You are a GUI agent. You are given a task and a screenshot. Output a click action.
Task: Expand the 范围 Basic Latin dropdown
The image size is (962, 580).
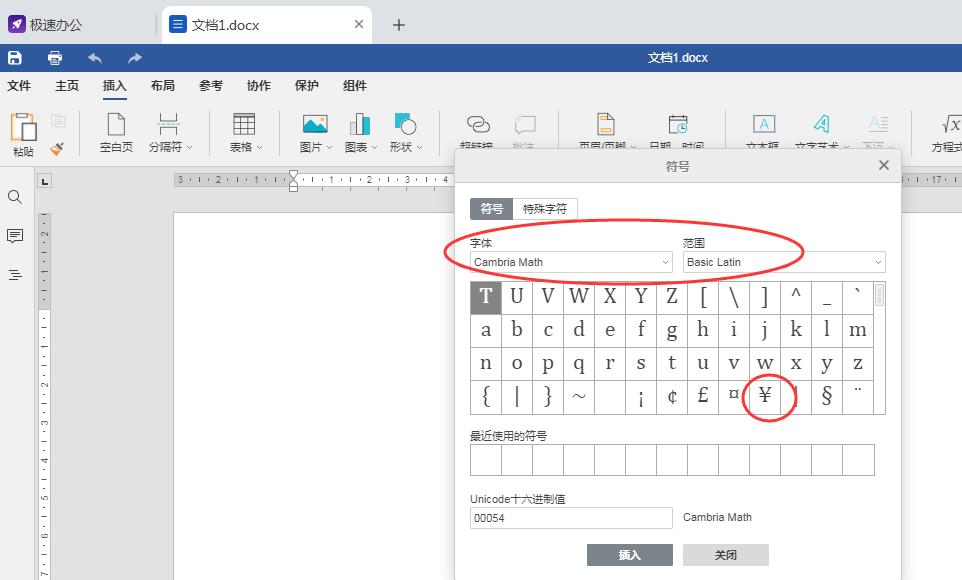(x=784, y=262)
